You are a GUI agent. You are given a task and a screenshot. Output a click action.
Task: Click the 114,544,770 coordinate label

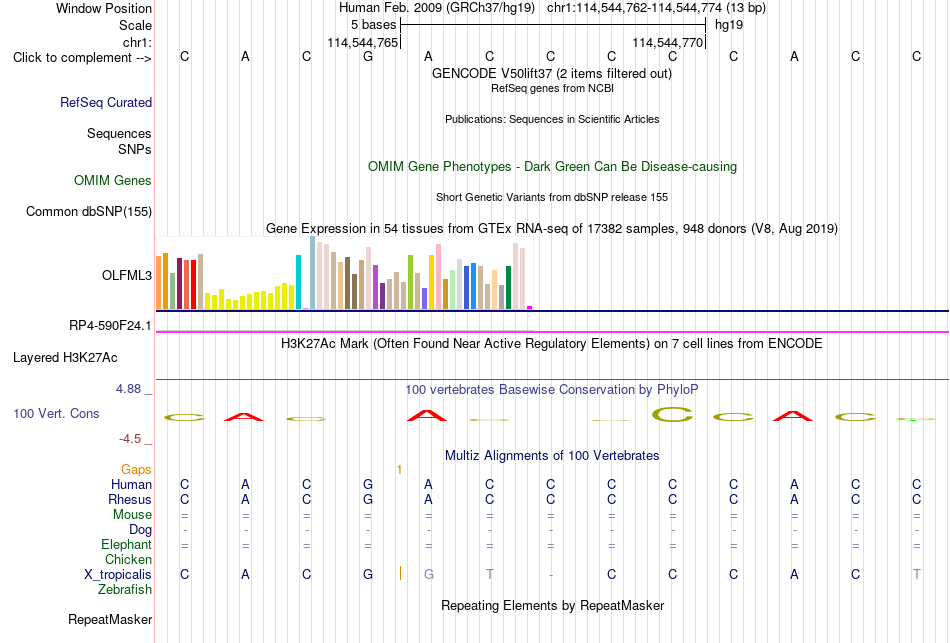tap(668, 42)
